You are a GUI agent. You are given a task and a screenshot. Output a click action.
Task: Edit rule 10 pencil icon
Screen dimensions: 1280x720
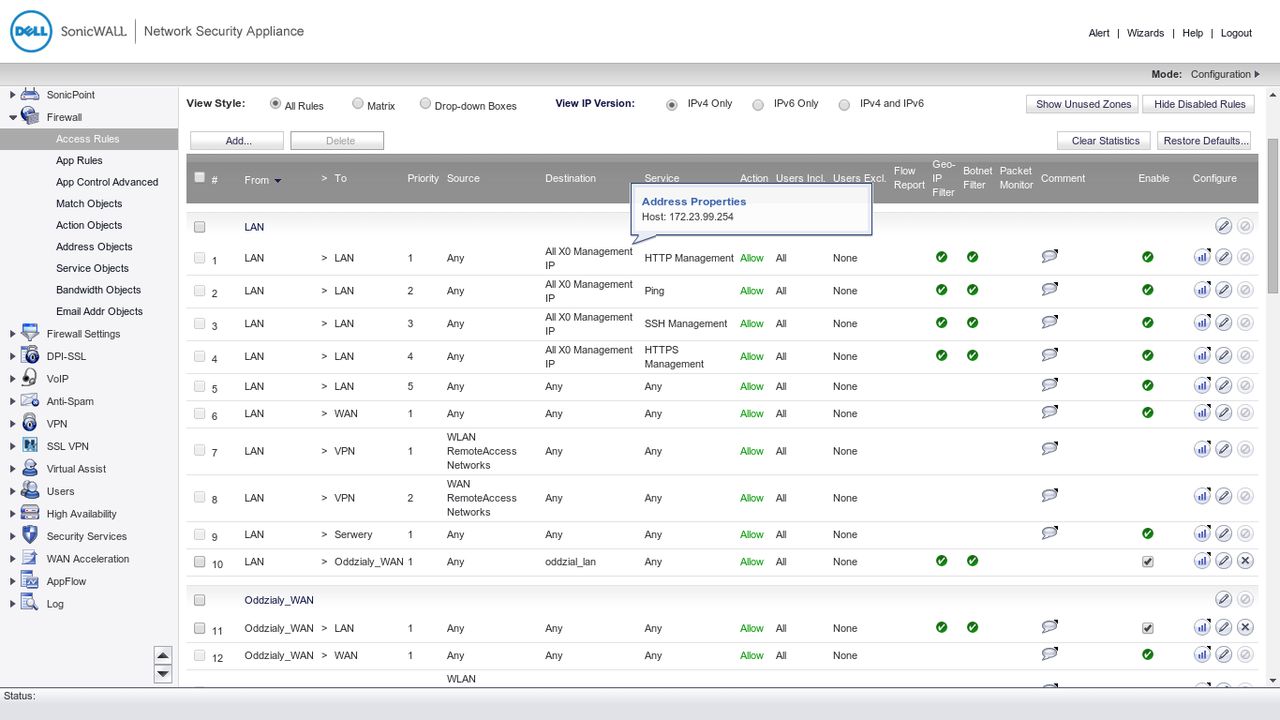[1224, 562]
